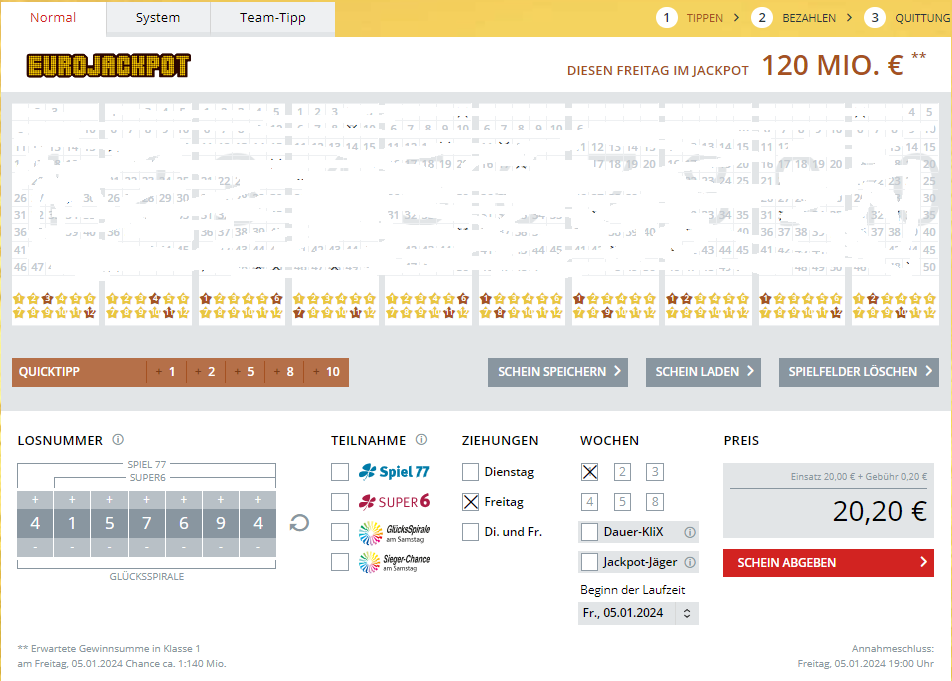Choose 8 weeks duration
Screen dimensions: 952x681
click(x=654, y=502)
